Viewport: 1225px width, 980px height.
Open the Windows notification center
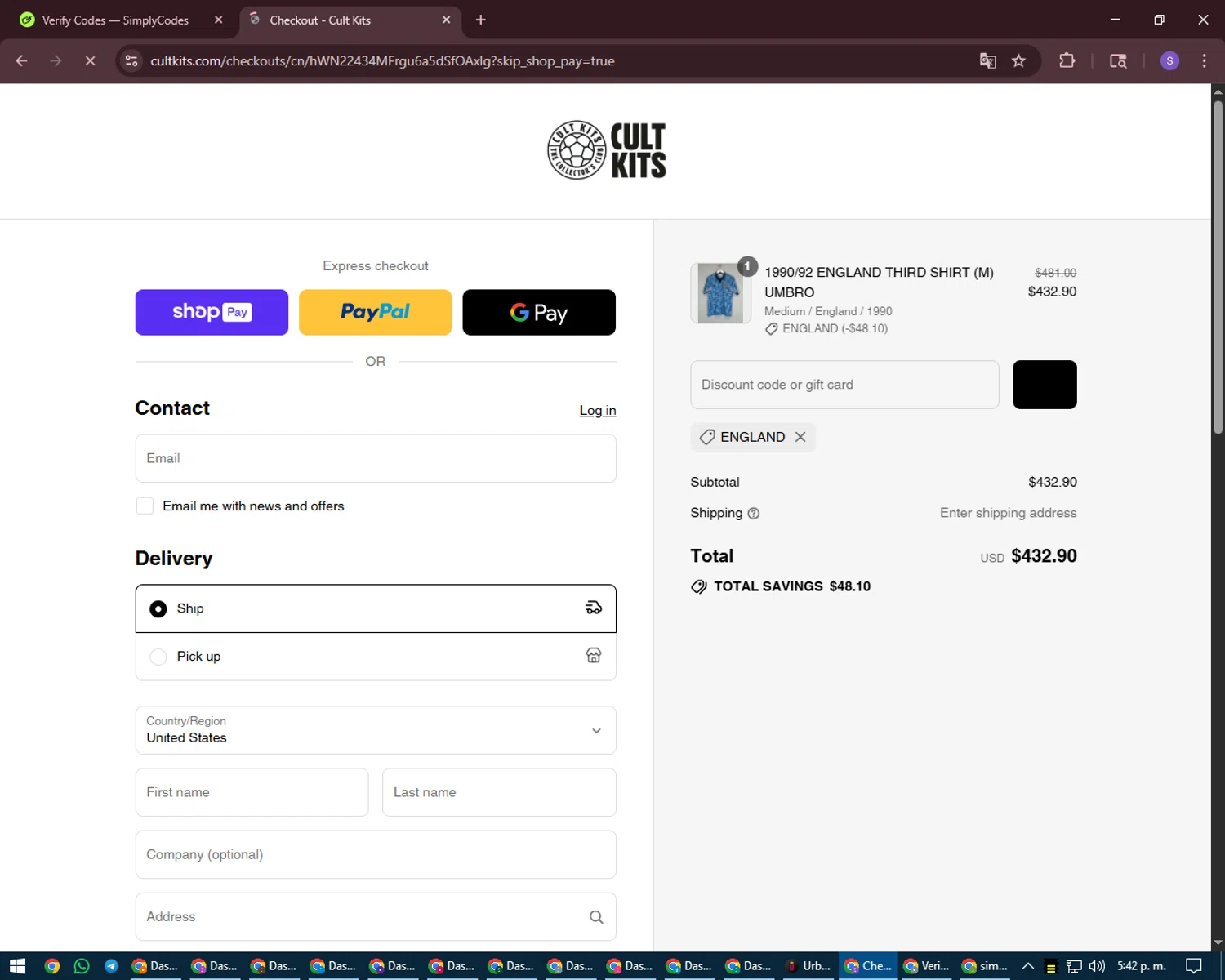[x=1194, y=966]
